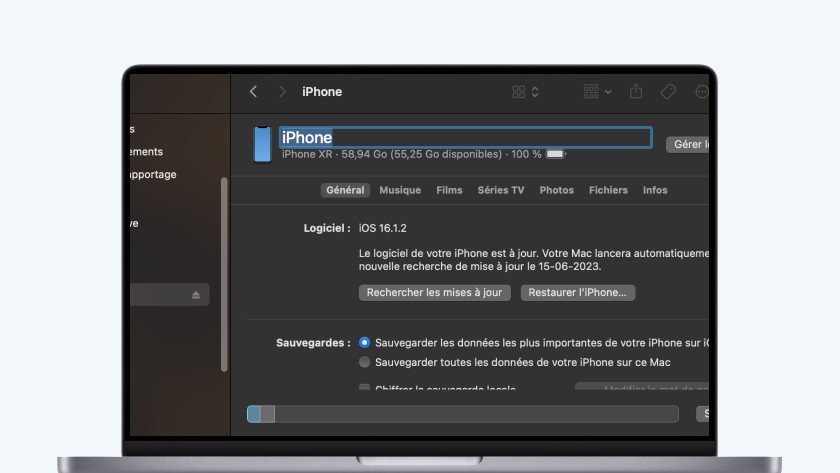Viewport: 840px width, 473px height.
Task: Click the Share toolbar icon
Action: [636, 91]
